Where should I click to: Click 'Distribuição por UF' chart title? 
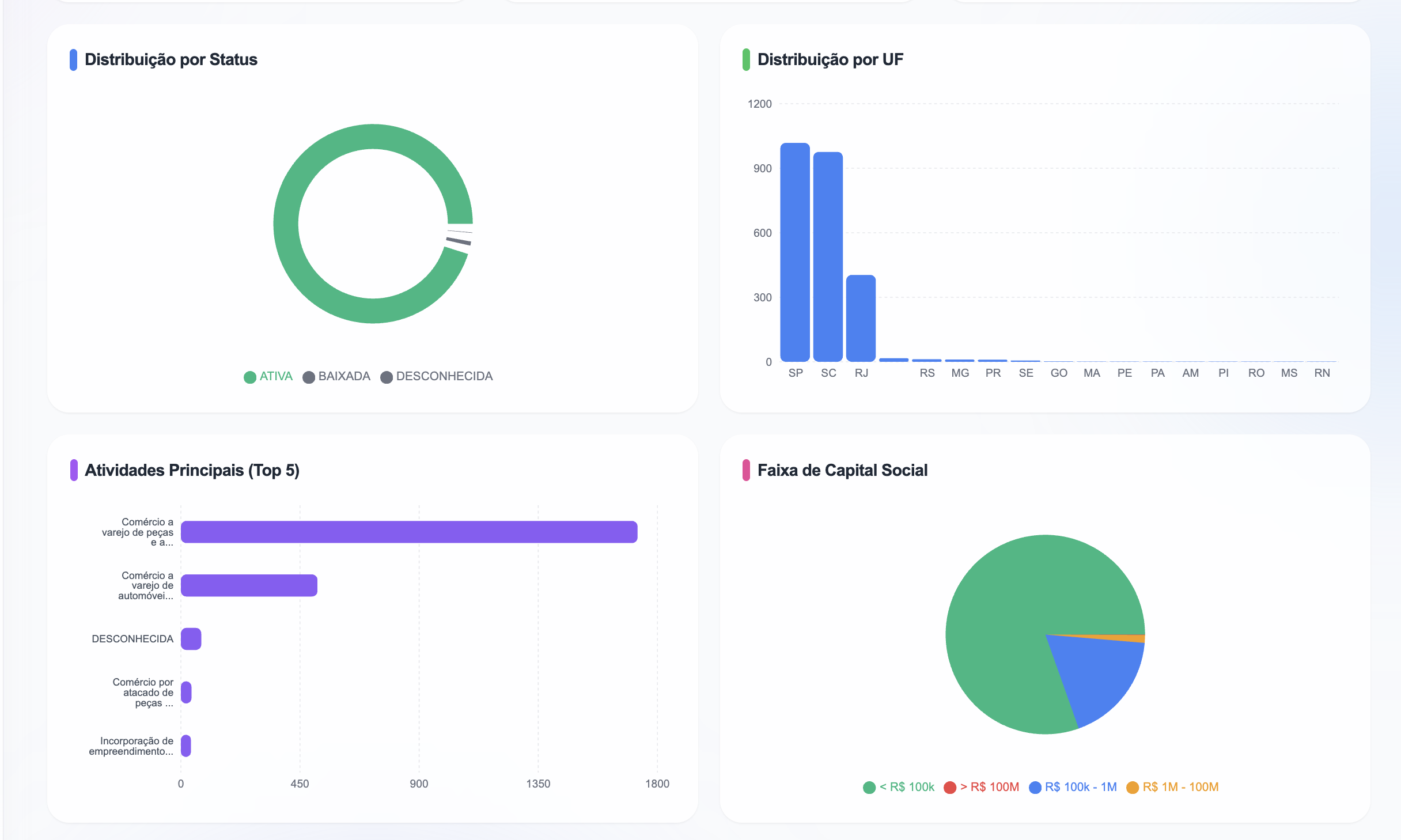830,59
